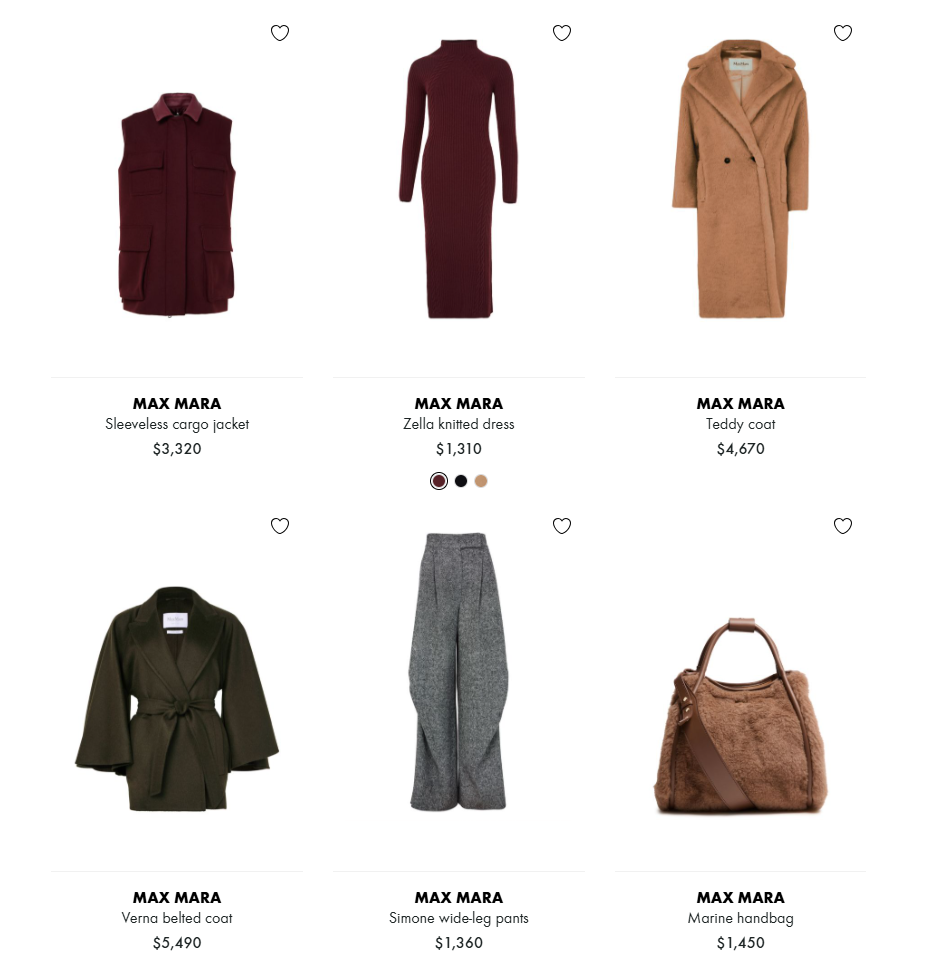The width and height of the screenshot is (945, 963).
Task: Favorite the Sleeveless cargo jacket heart icon
Action: 280,33
